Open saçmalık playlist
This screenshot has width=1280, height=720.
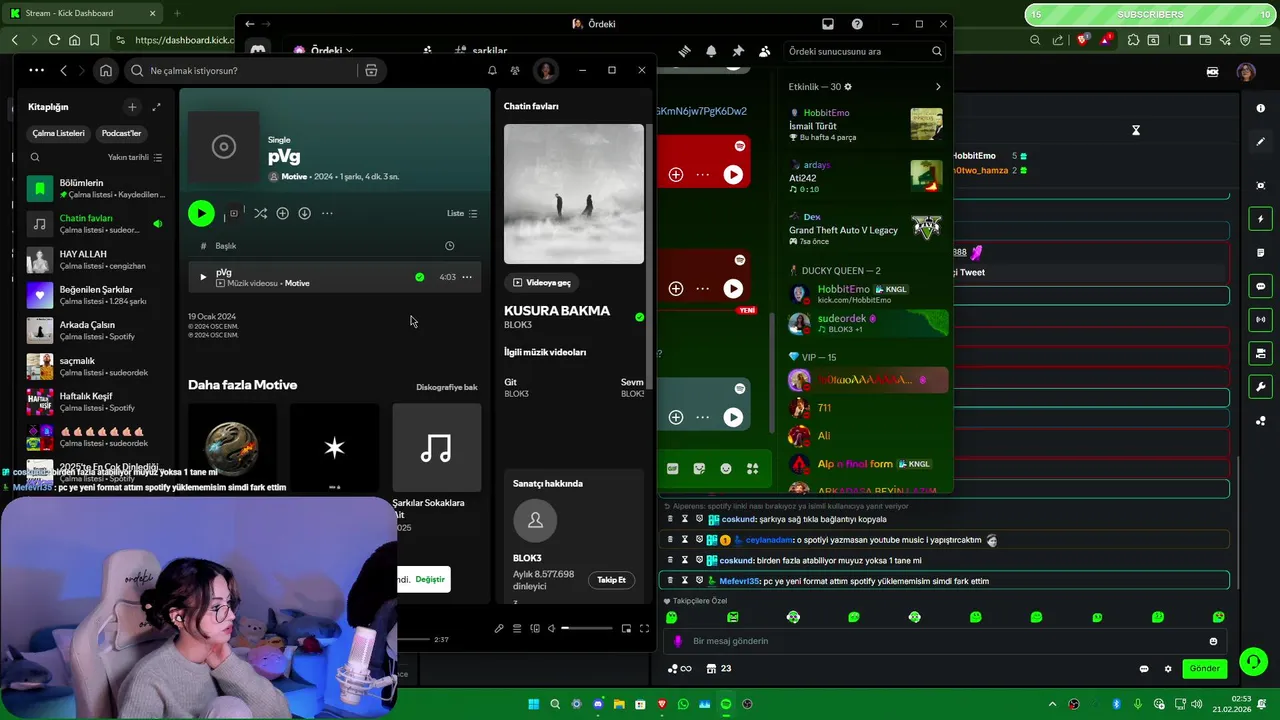(x=96, y=366)
